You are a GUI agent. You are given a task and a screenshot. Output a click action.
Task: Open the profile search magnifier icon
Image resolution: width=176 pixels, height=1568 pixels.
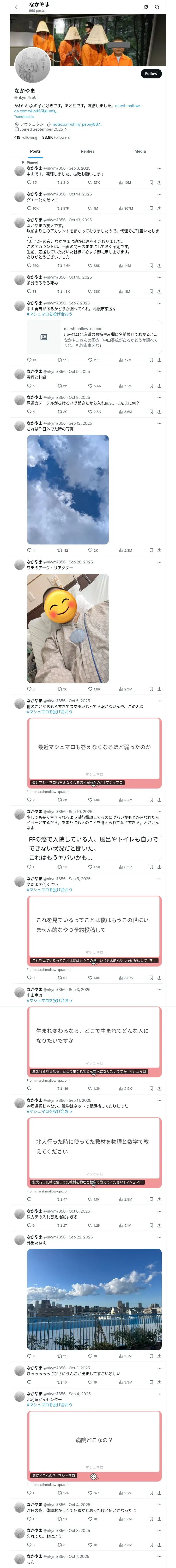157,7
